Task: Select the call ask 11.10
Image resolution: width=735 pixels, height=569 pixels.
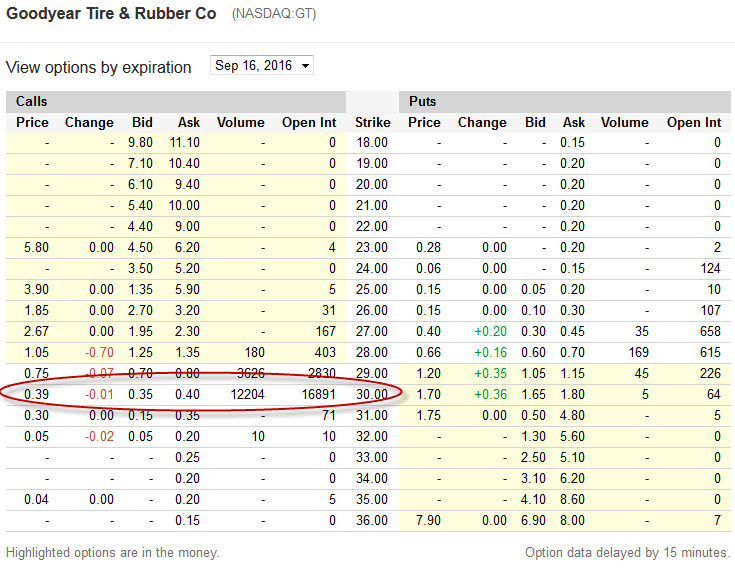Action: click(x=185, y=142)
